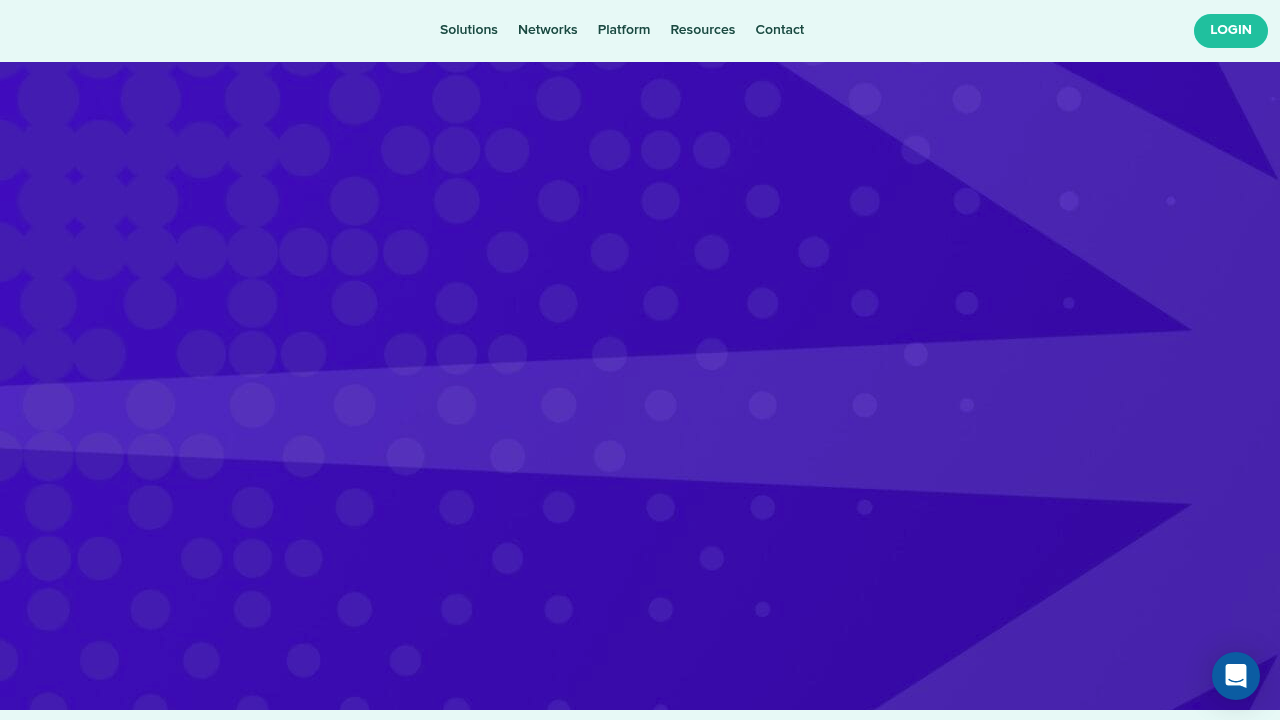Viewport: 1280px width, 720px height.
Task: Click the green LOGIN pill button
Action: coord(1231,30)
